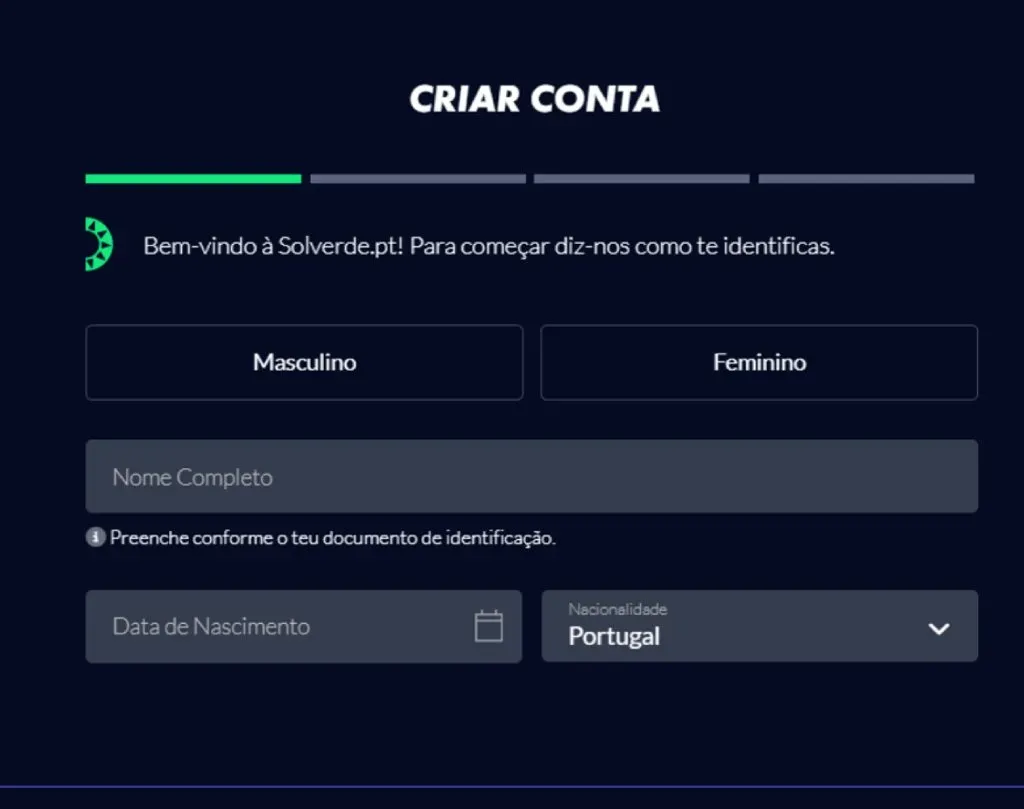Expand the nationality chevron arrow
Image resolution: width=1024 pixels, height=809 pixels.
click(938, 628)
